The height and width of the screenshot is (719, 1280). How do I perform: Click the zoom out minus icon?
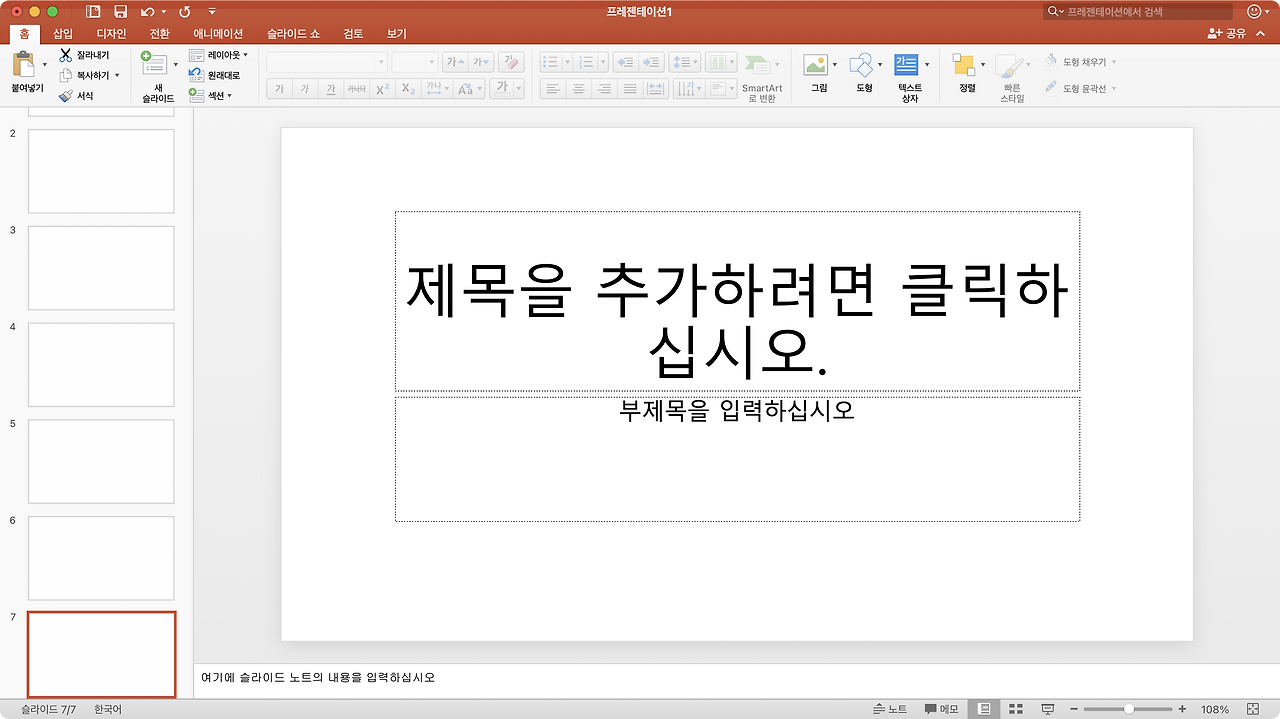[x=1075, y=709]
